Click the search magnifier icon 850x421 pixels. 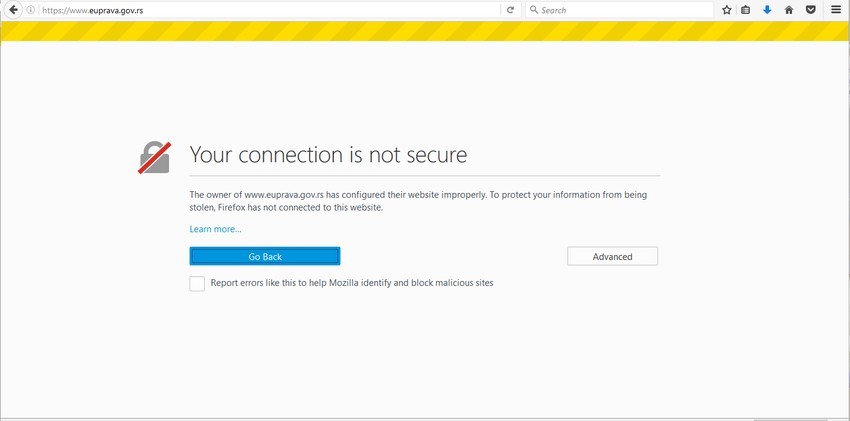(534, 10)
